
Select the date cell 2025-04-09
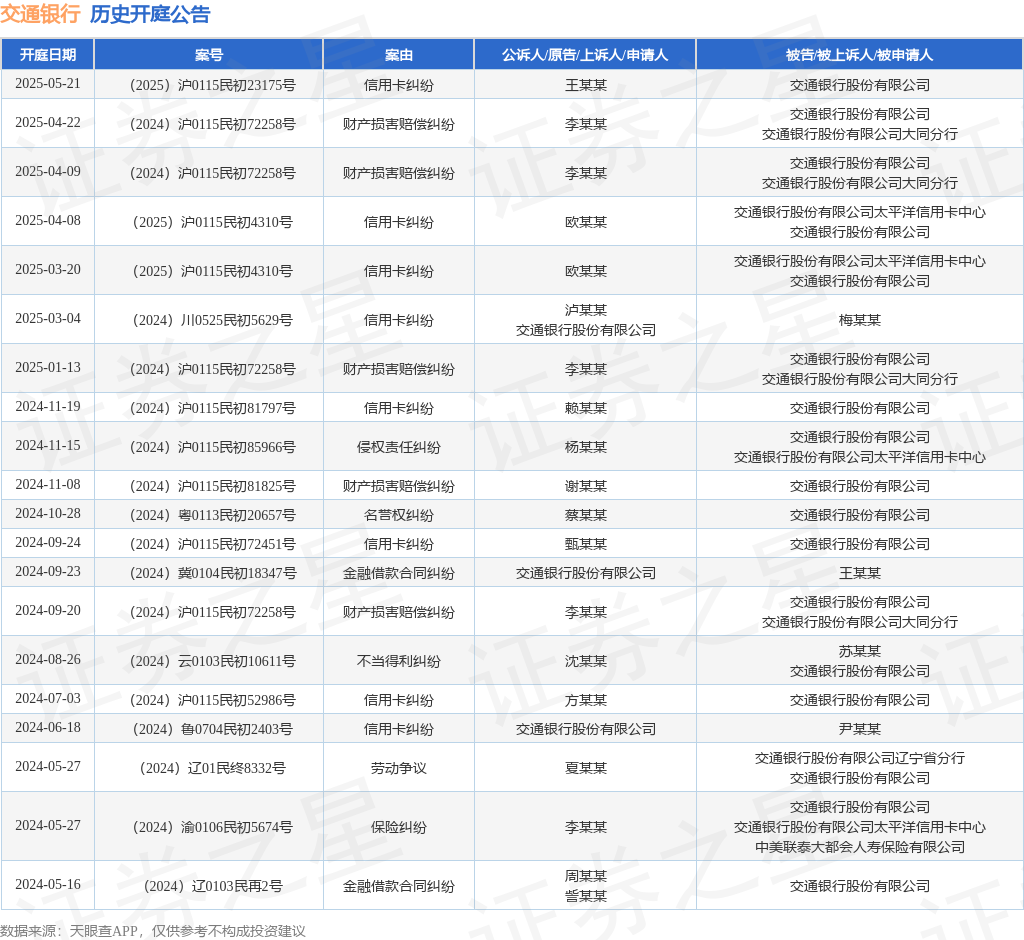tap(48, 172)
